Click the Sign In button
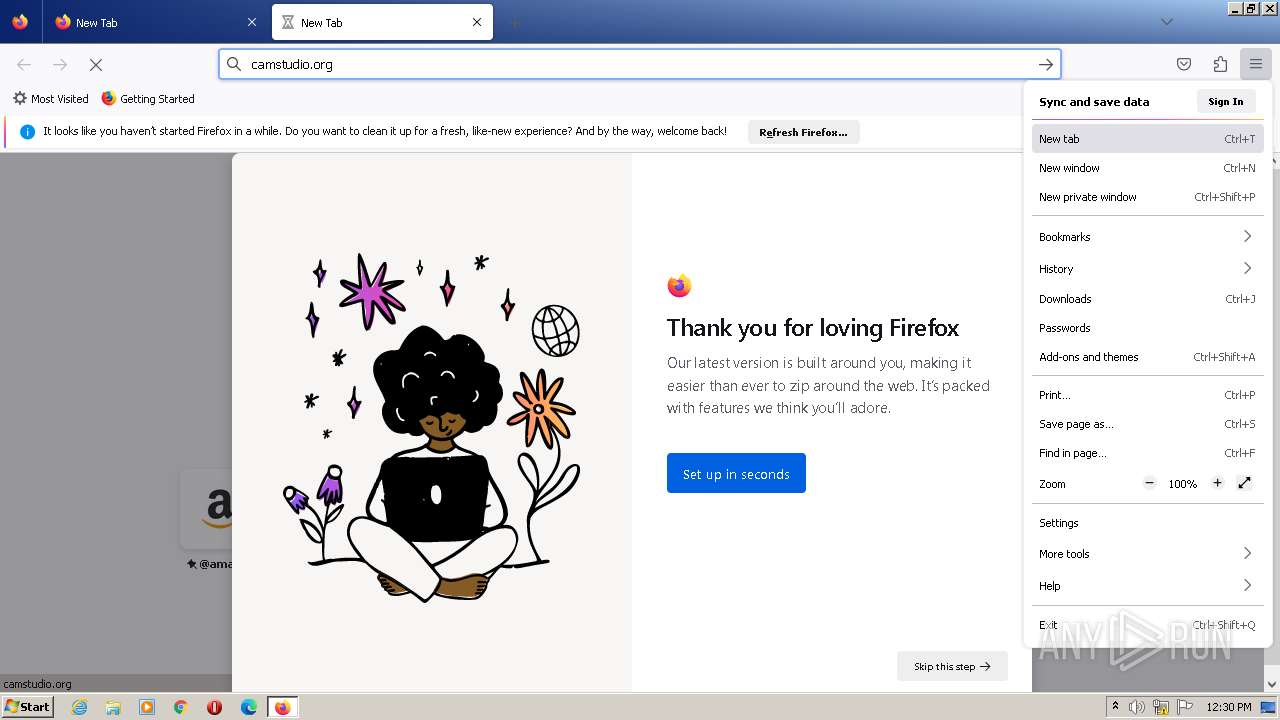1280x720 pixels. tap(1225, 101)
